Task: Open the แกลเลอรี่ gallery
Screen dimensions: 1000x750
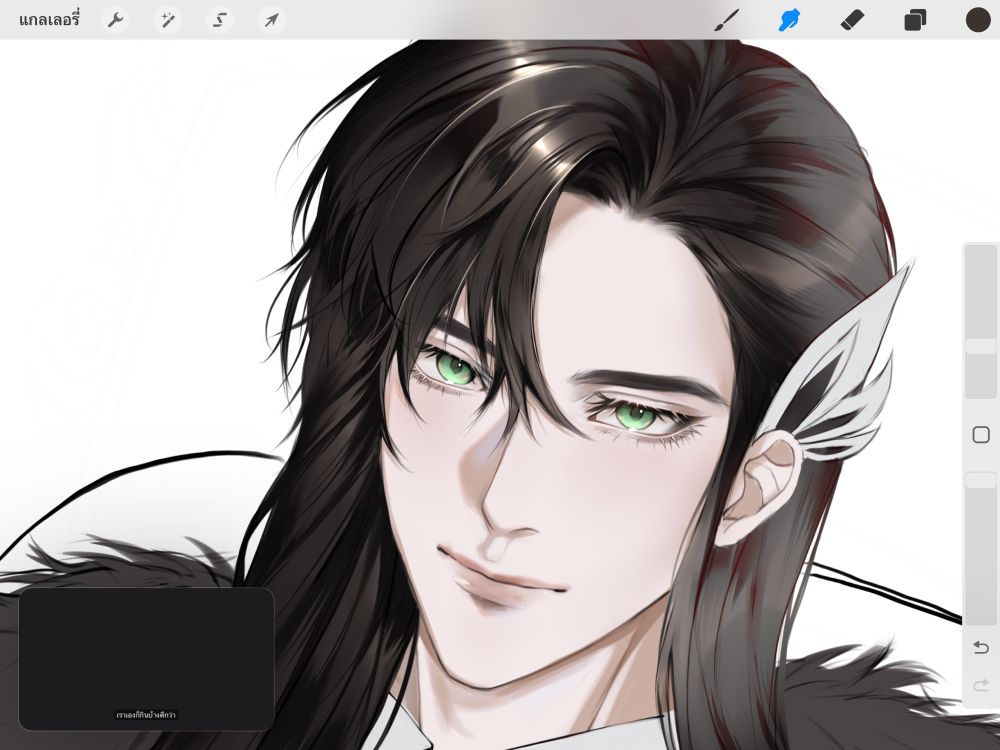Action: coord(49,20)
